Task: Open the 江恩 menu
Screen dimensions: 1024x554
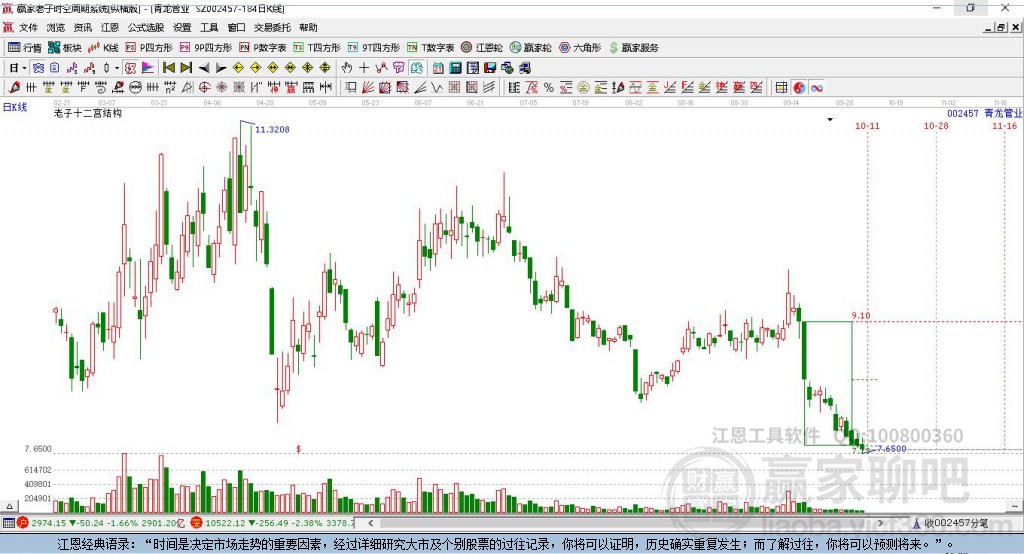Action: pos(110,27)
